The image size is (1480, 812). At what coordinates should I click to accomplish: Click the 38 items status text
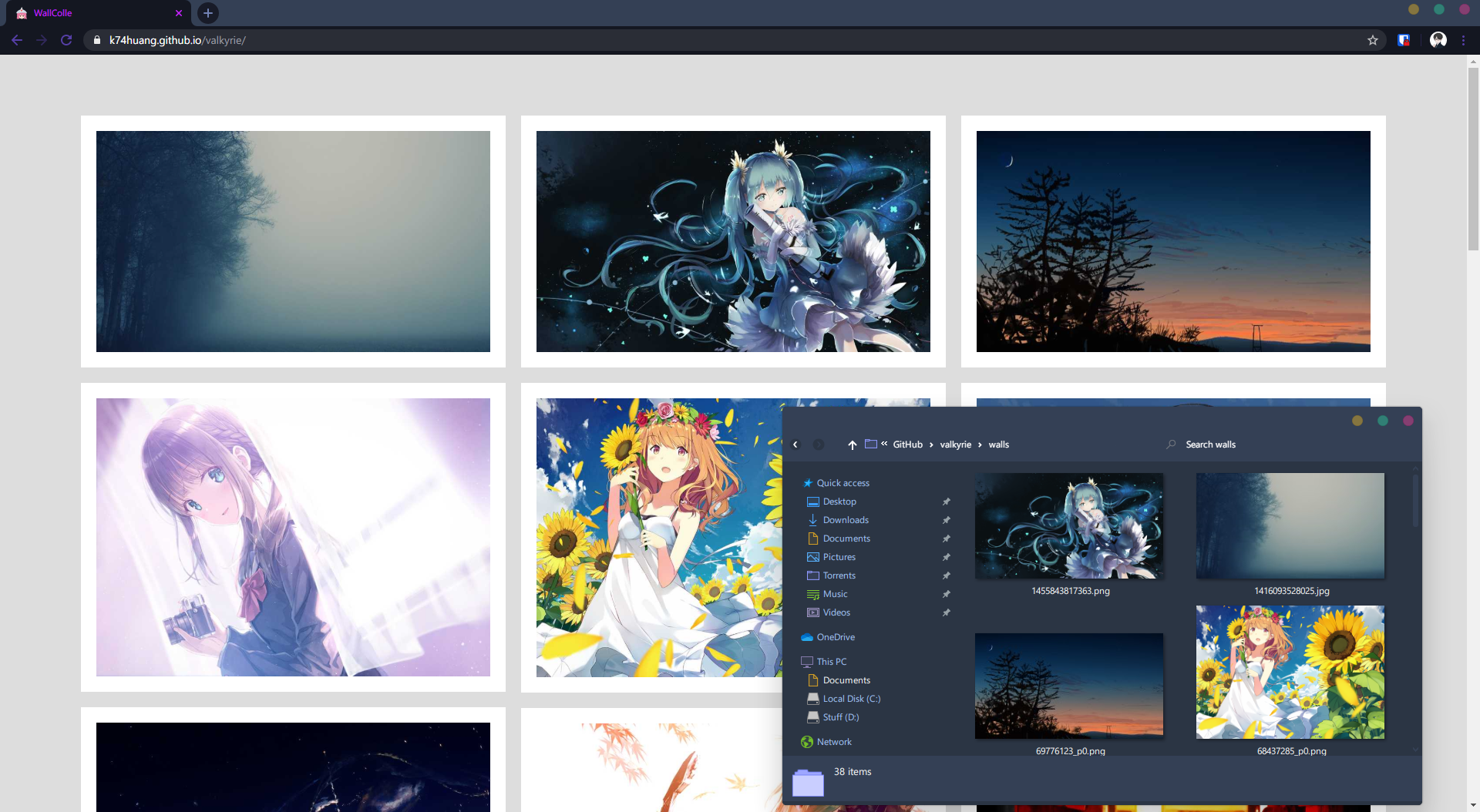853,771
